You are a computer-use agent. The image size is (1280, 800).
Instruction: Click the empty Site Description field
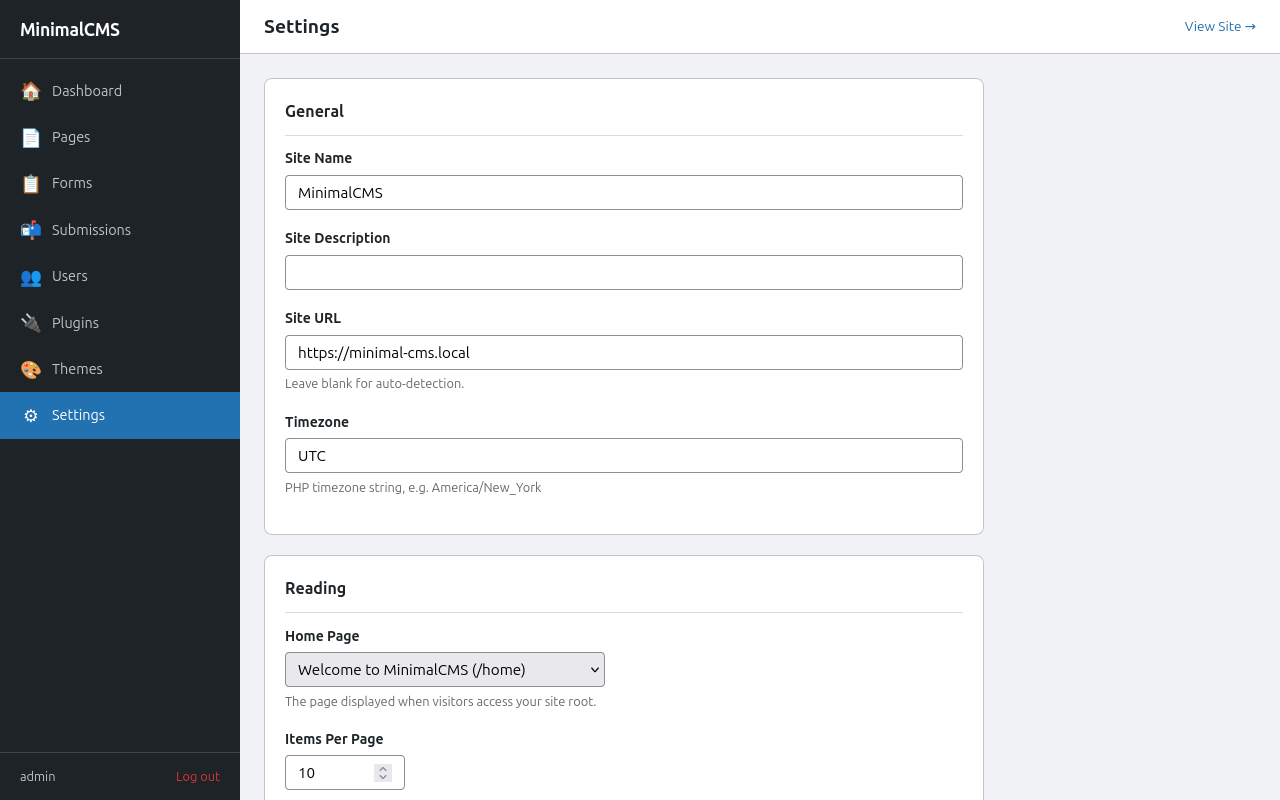click(x=623, y=273)
